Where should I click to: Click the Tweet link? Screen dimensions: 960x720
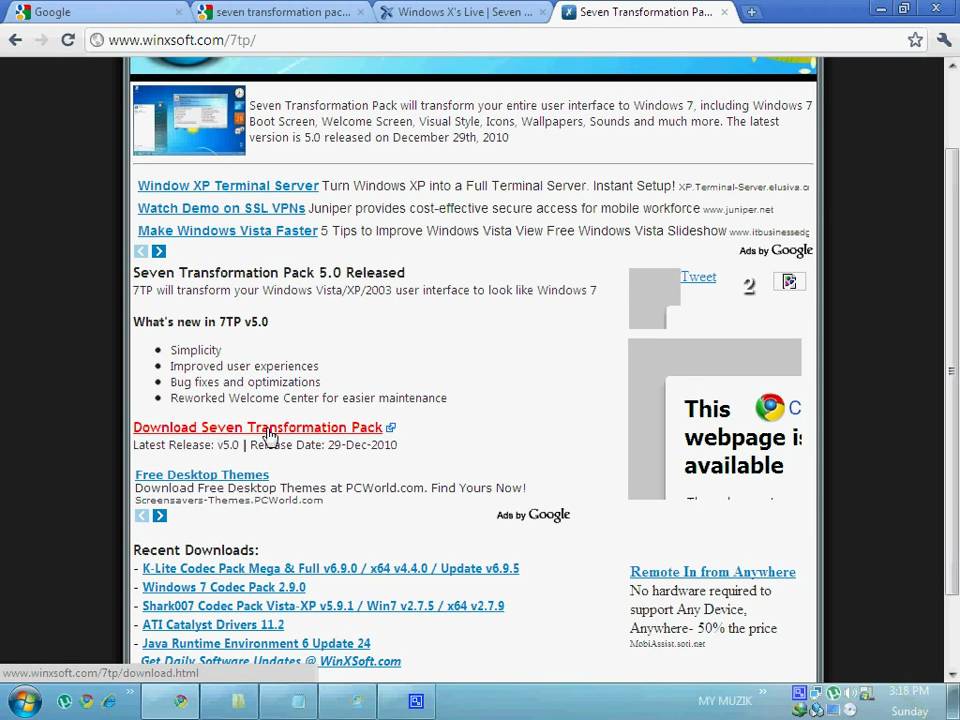(x=699, y=277)
